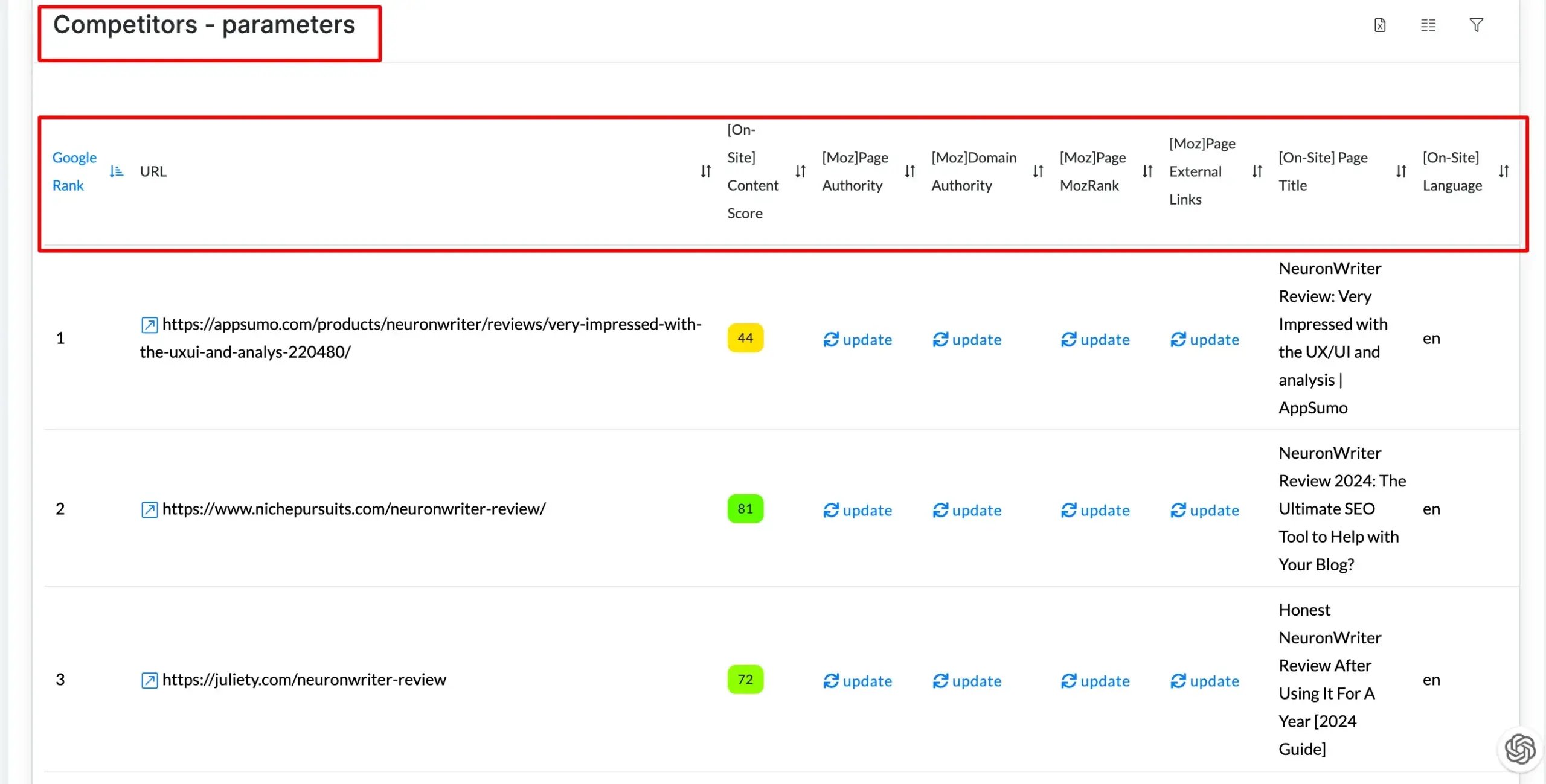This screenshot has height=784, width=1546.
Task: Click the green 81 score badge
Action: pos(745,509)
